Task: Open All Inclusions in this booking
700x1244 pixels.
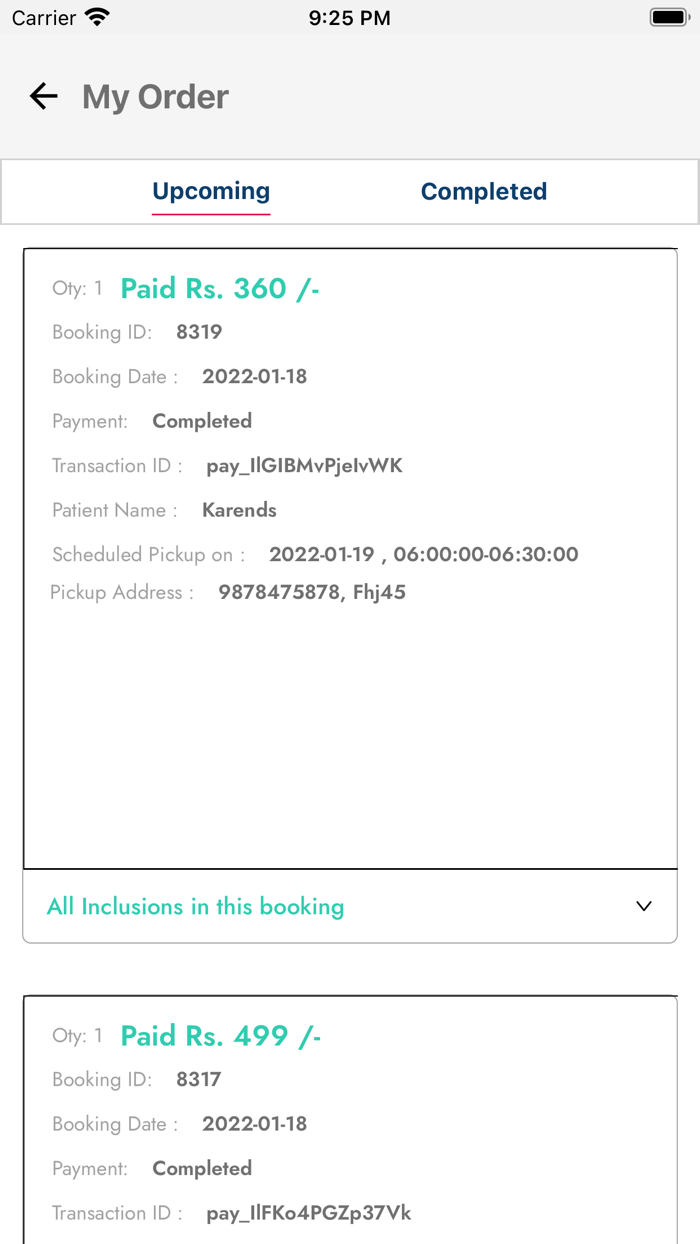Action: 196,906
